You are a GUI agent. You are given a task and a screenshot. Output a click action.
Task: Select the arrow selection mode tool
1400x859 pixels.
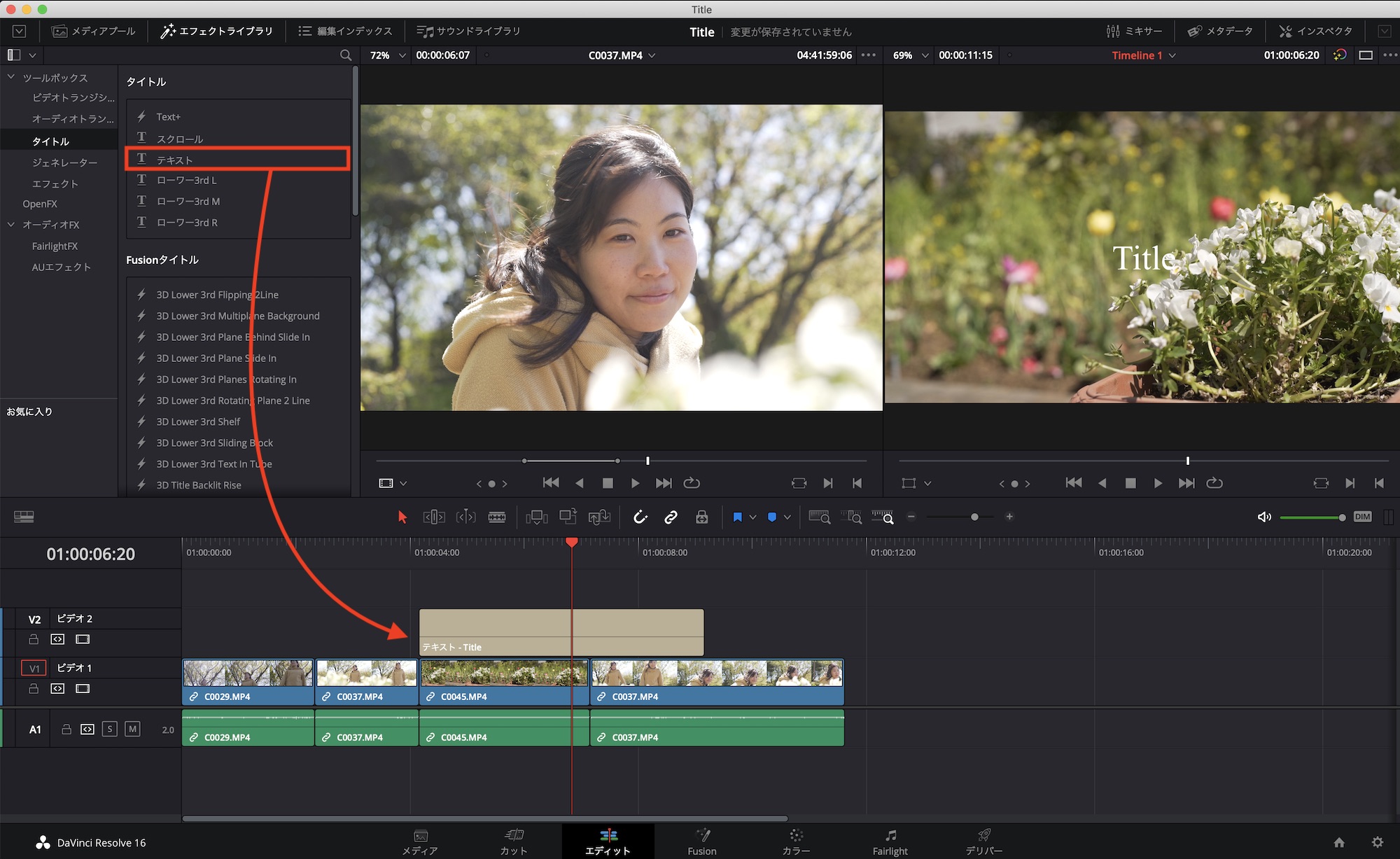click(402, 517)
